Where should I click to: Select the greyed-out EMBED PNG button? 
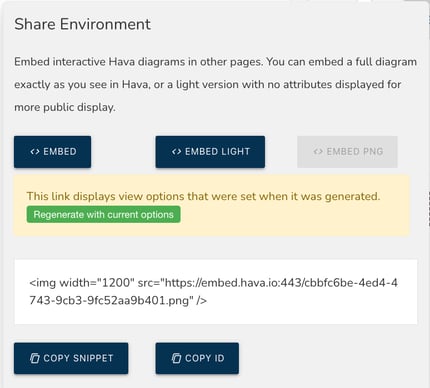click(x=347, y=152)
